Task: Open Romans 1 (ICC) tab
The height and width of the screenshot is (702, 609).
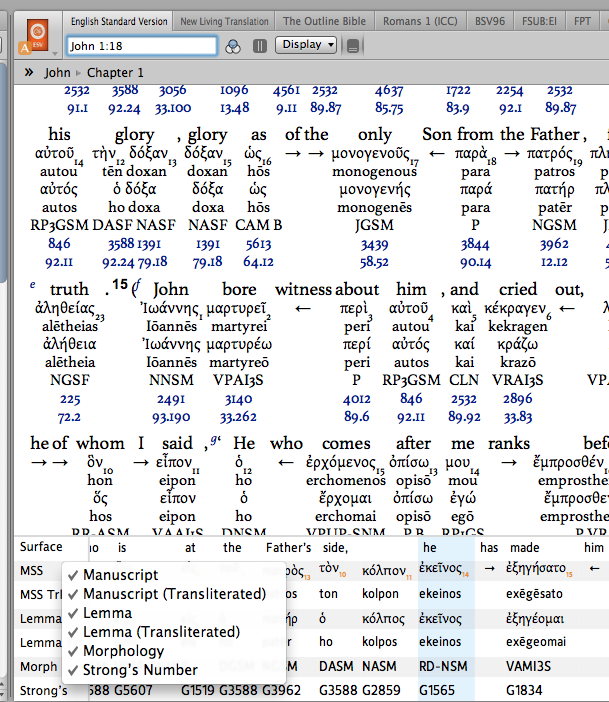Action: pyautogui.click(x=420, y=21)
